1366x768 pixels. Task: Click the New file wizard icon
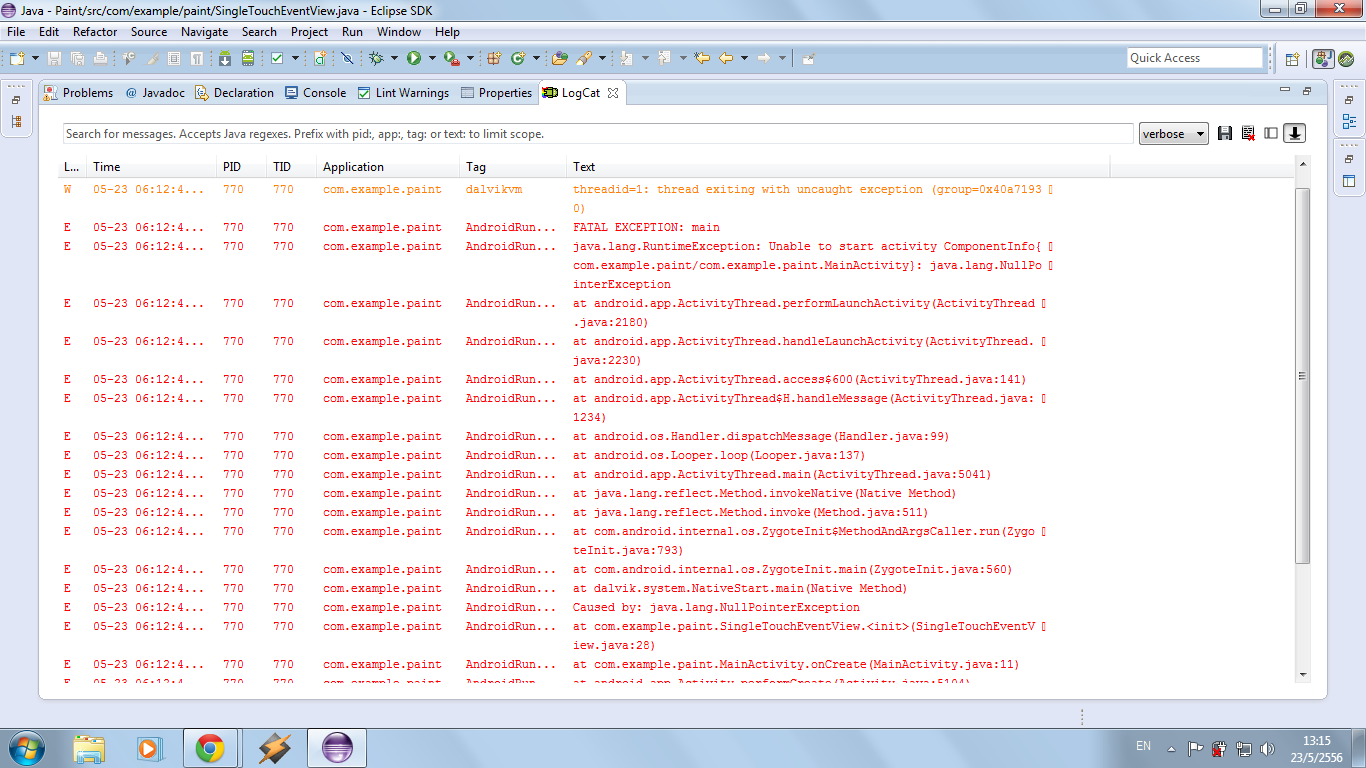(17, 58)
